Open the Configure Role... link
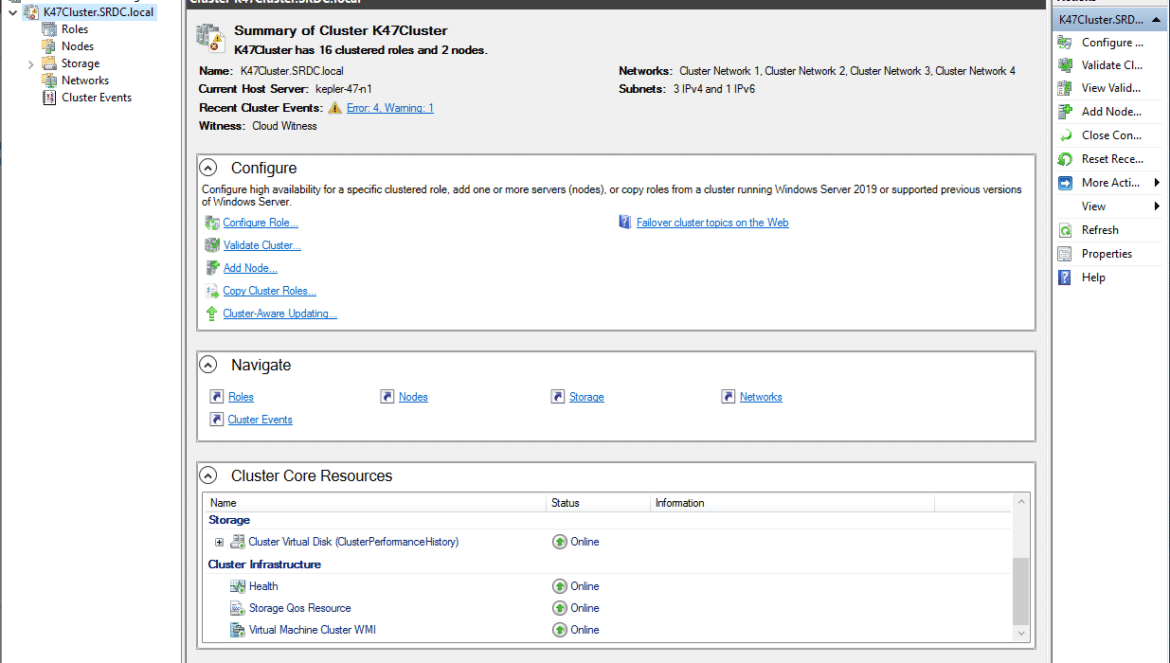The image size is (1170, 663). click(260, 222)
